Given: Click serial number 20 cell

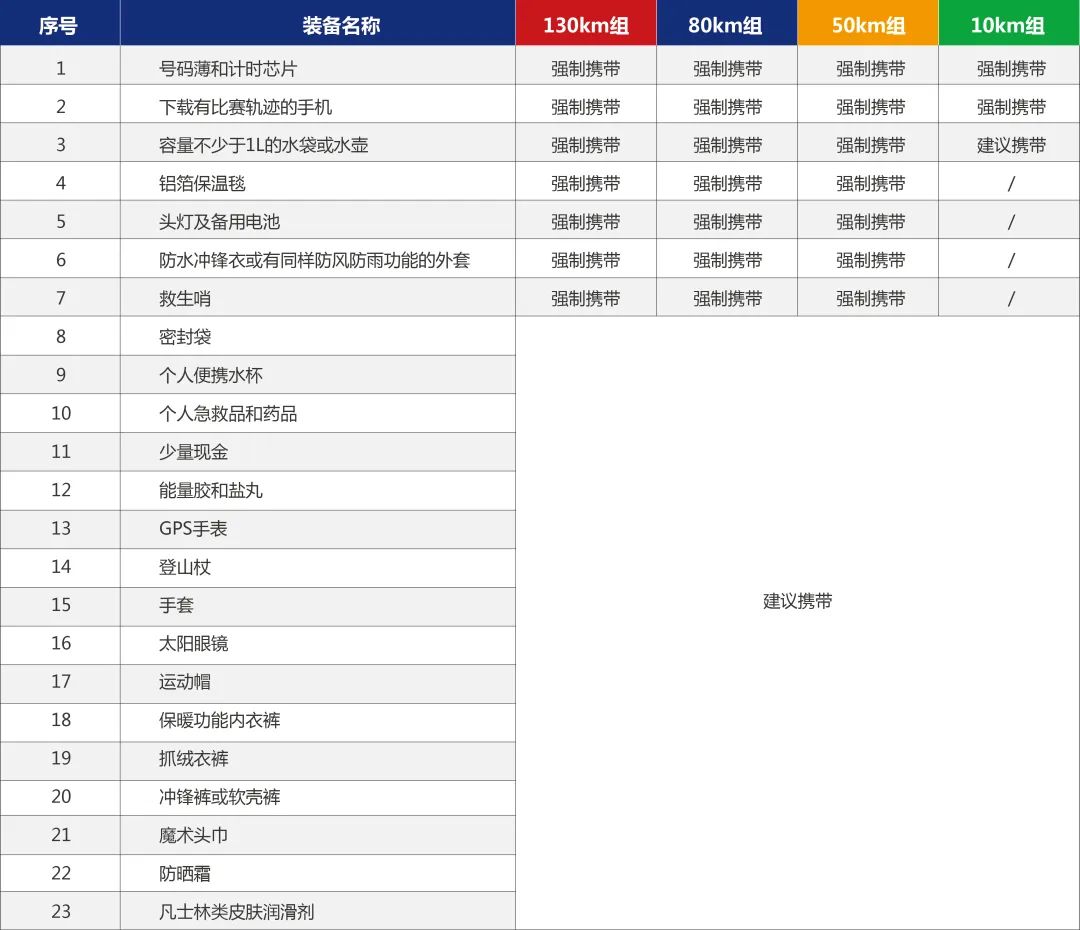Looking at the screenshot, I should [61, 797].
